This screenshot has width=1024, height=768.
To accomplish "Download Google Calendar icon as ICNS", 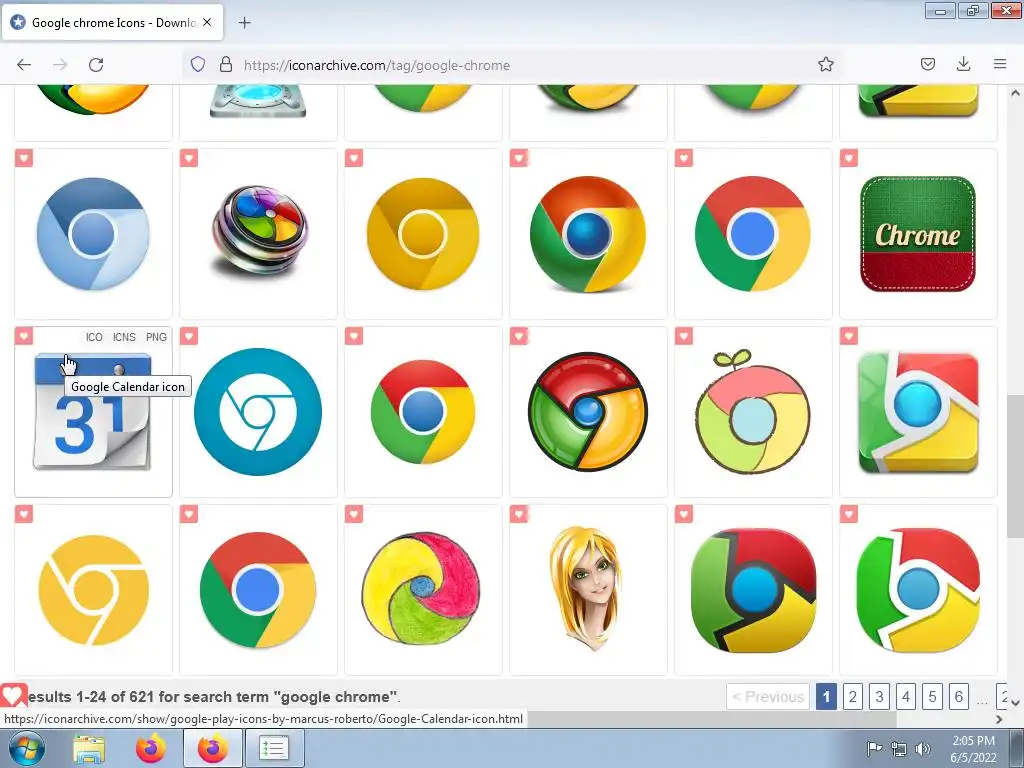I will pyautogui.click(x=124, y=337).
